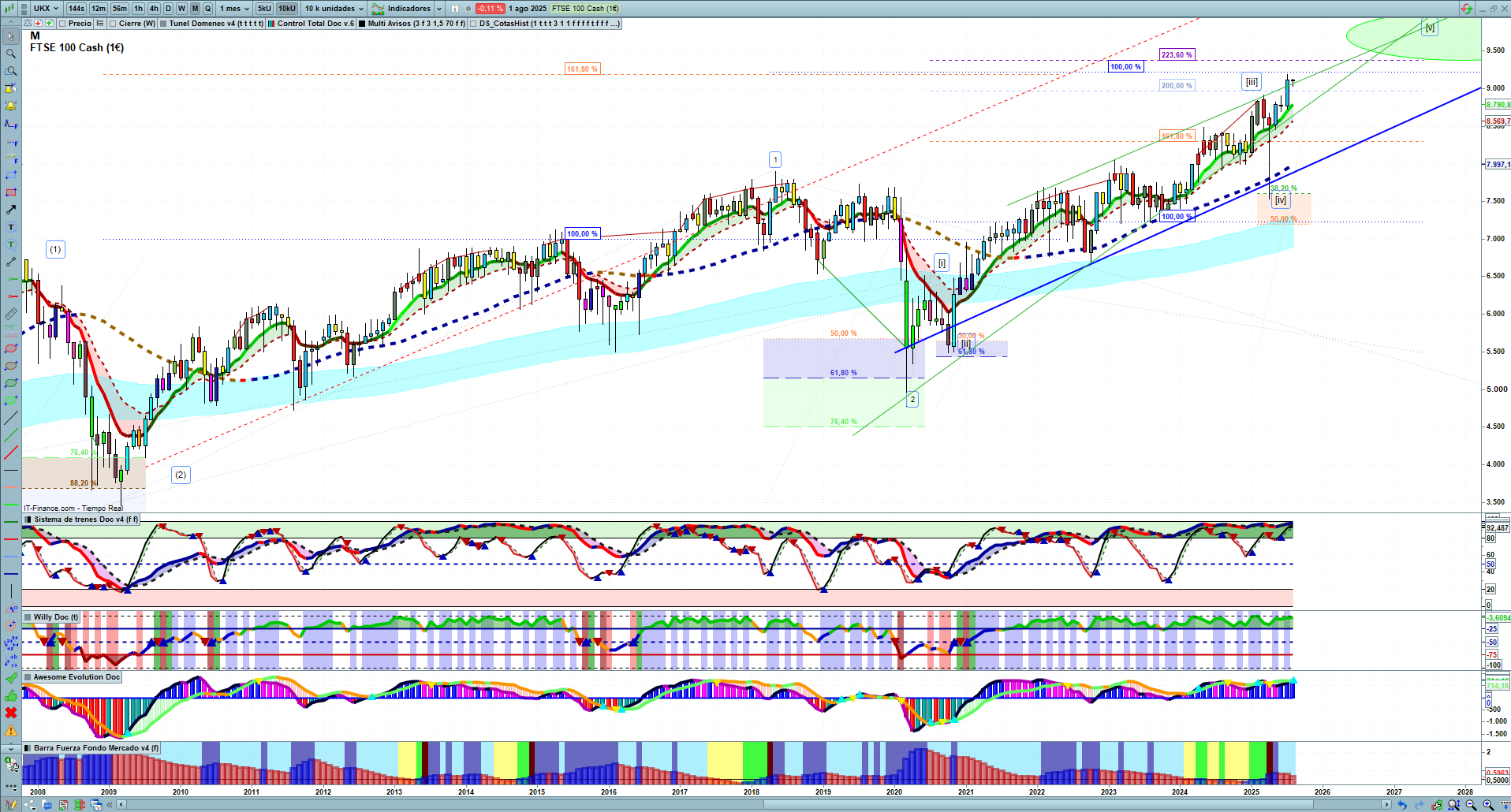Screen dimensions: 1511x812
Task: Select the black arrow drawing tool
Action: click(11, 210)
